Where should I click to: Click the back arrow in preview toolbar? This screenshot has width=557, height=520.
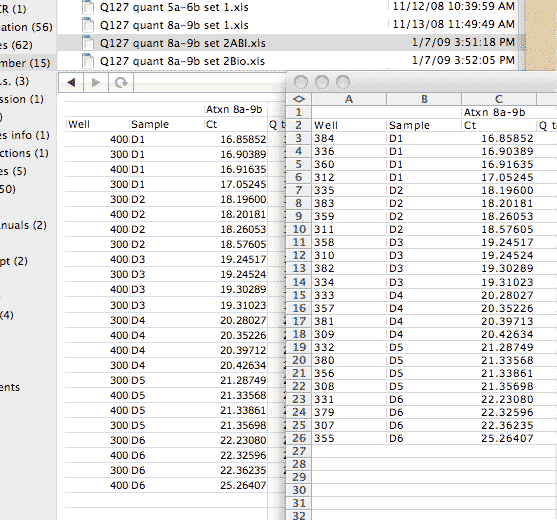[x=71, y=83]
